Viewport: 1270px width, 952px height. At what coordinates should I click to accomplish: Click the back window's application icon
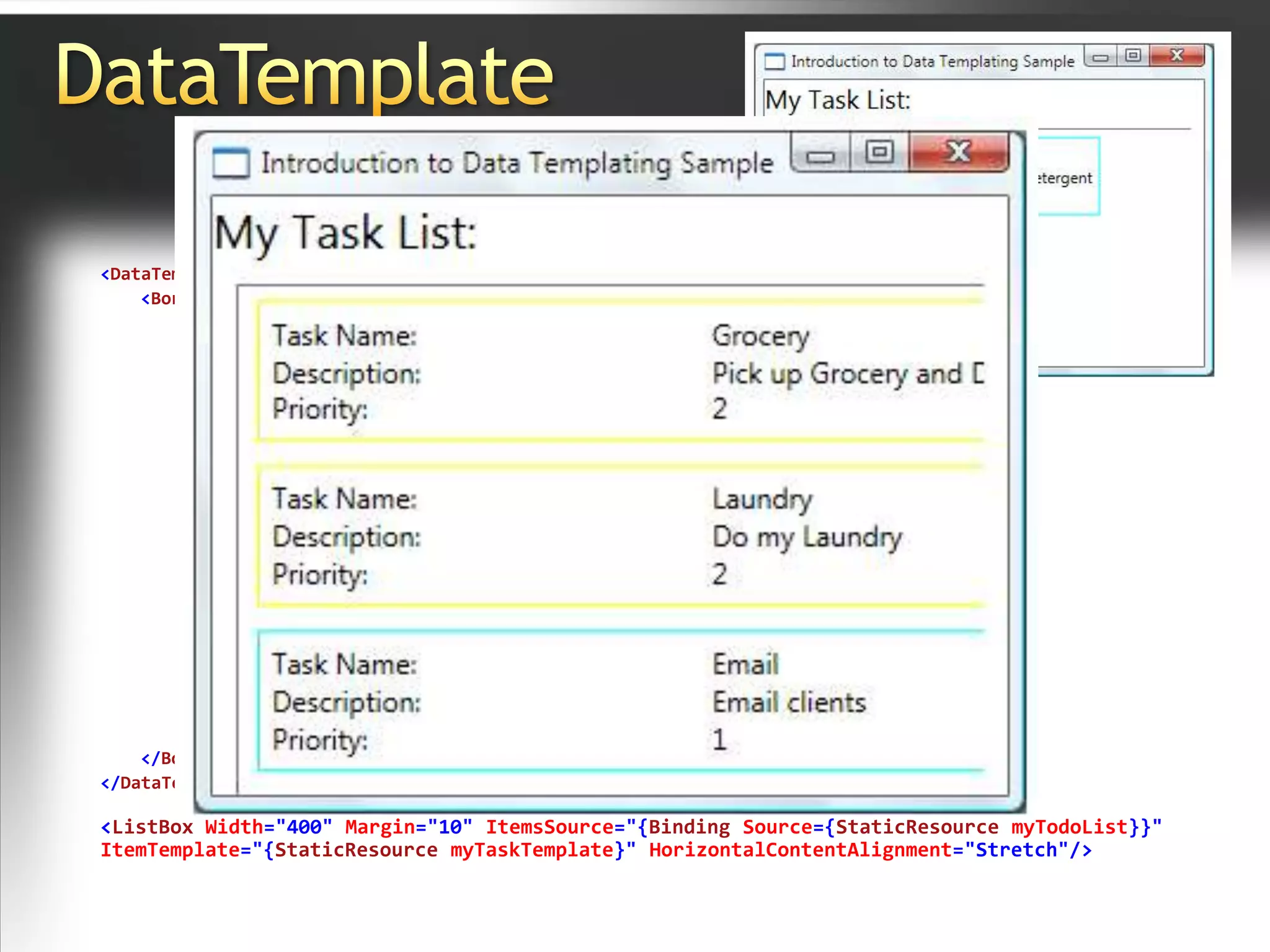point(775,62)
